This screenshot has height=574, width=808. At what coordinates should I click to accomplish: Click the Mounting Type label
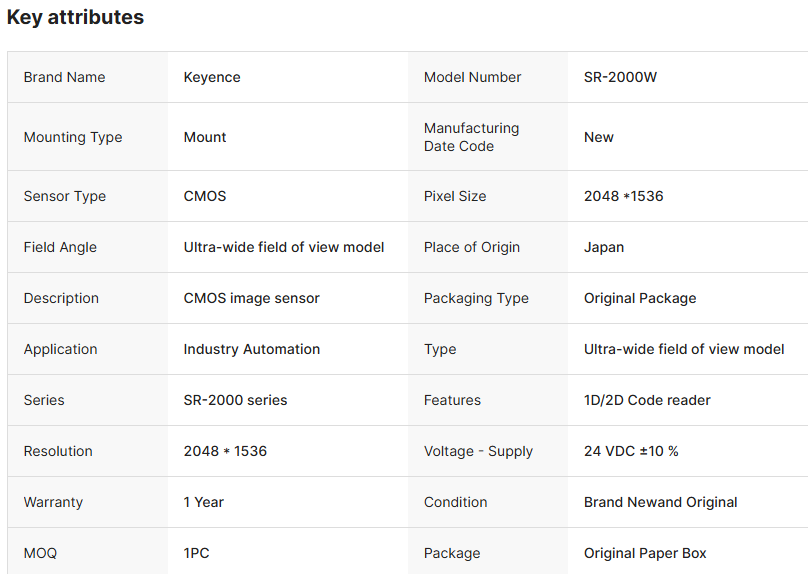(73, 137)
